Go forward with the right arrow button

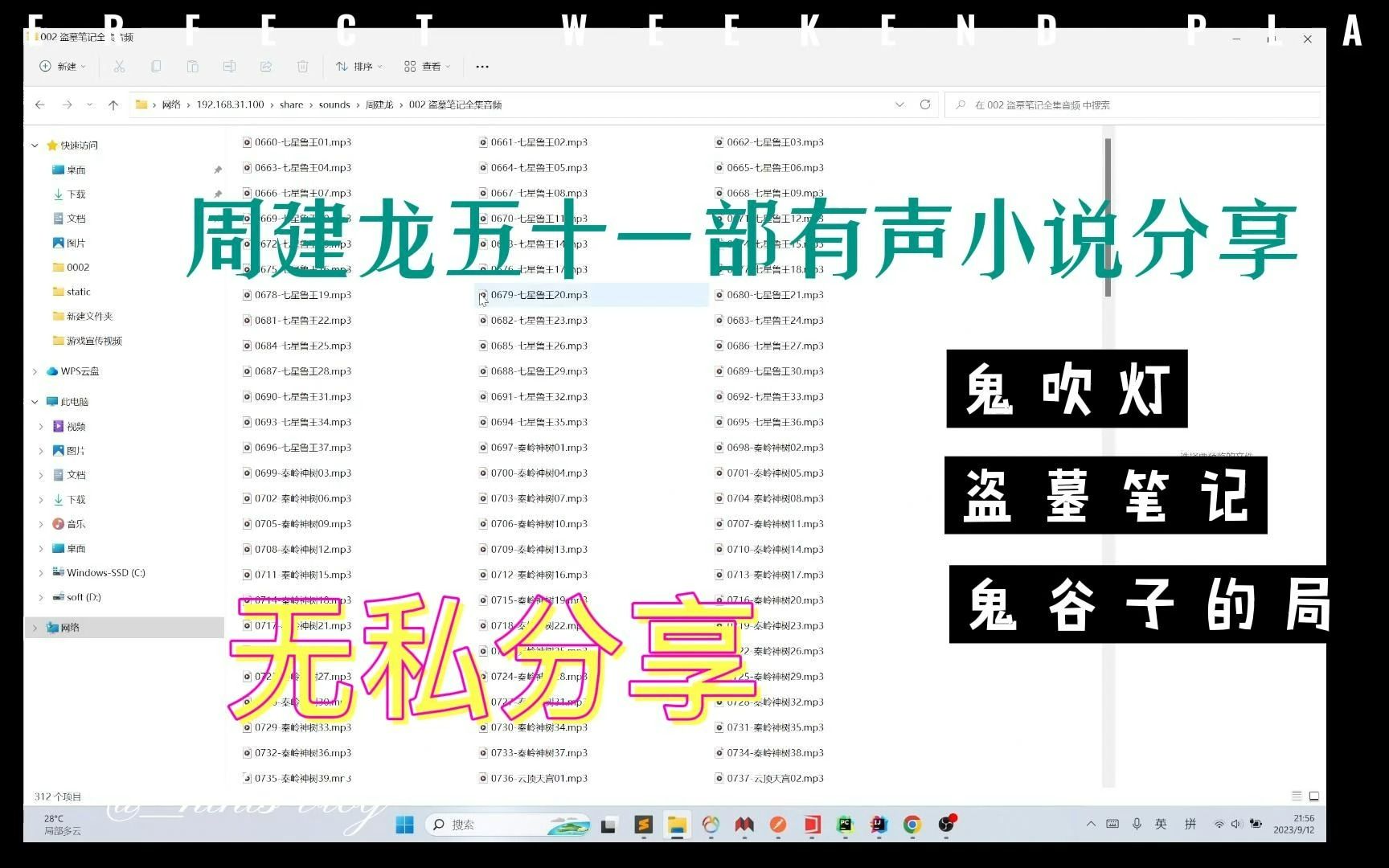click(x=68, y=104)
